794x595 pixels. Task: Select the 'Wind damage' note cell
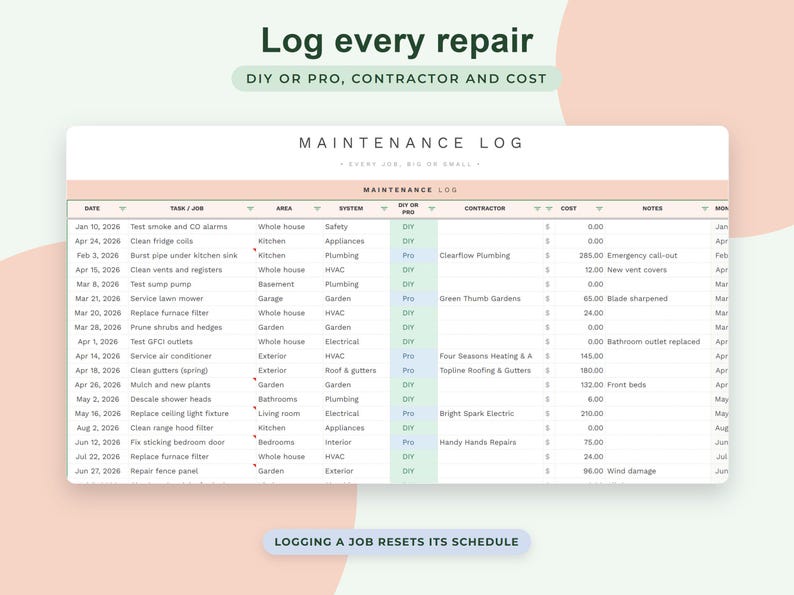point(658,471)
